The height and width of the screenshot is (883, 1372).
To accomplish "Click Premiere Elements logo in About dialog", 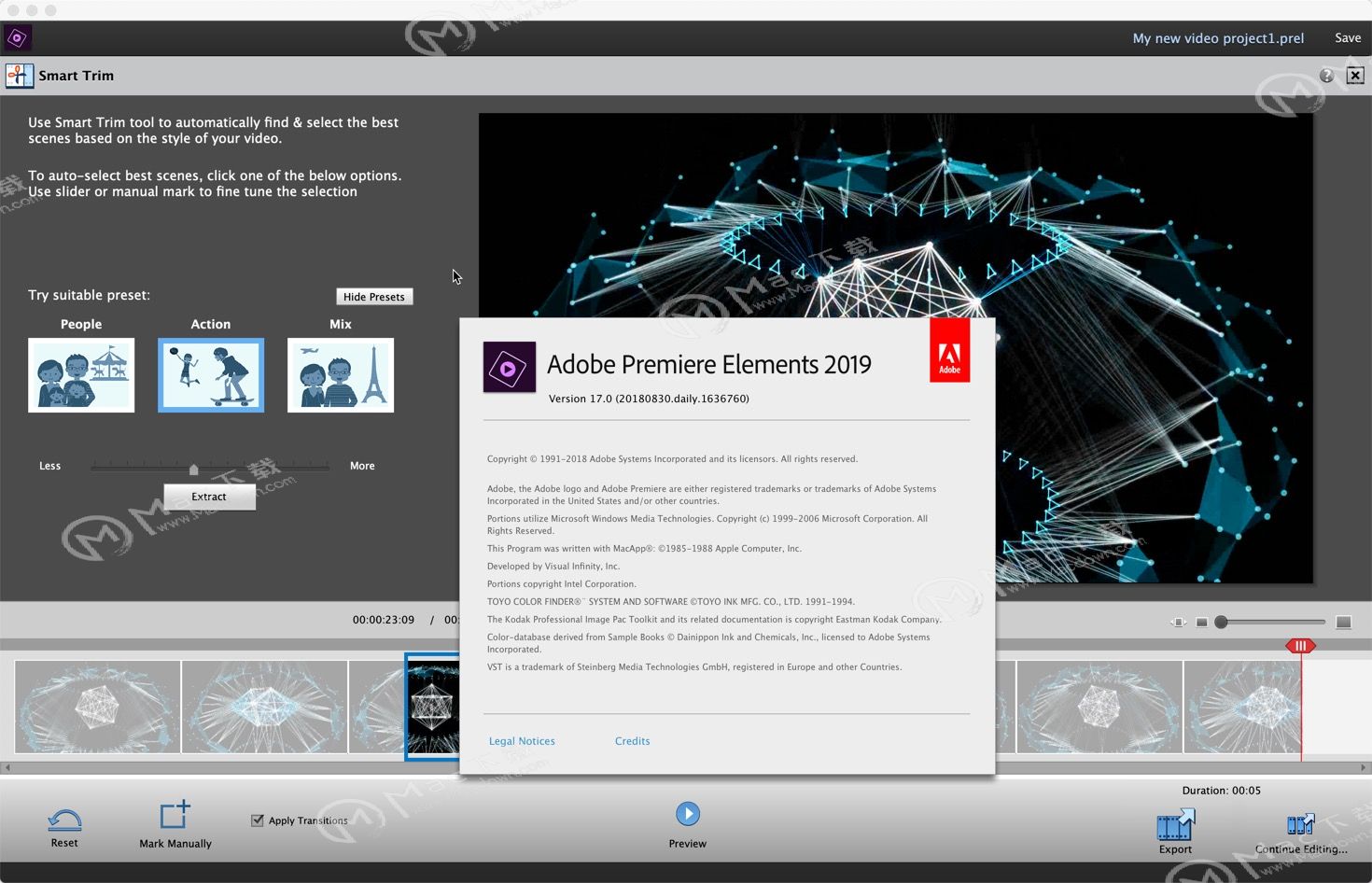I will pos(510,367).
